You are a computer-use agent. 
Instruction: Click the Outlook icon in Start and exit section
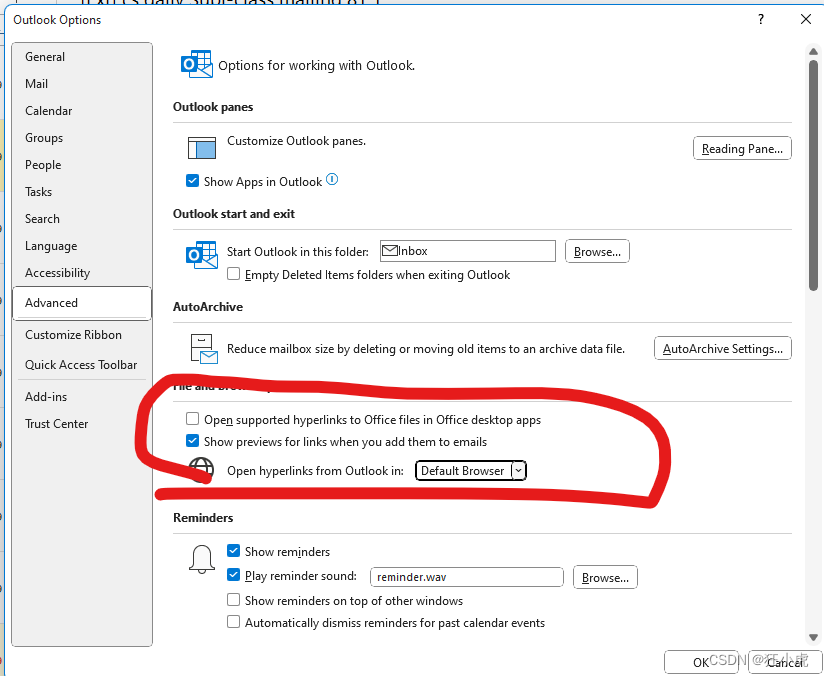202,255
